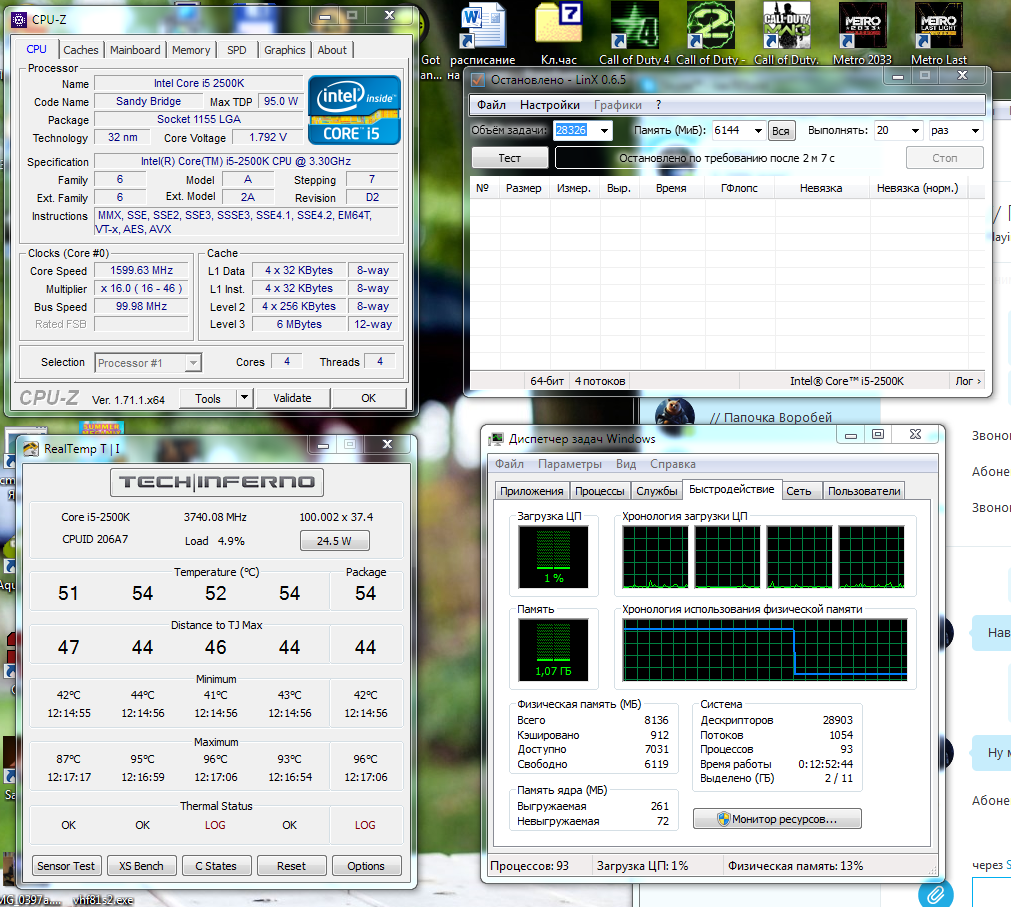Click the OK button in CPU-Z
The width and height of the screenshot is (1011, 907).
click(x=368, y=398)
